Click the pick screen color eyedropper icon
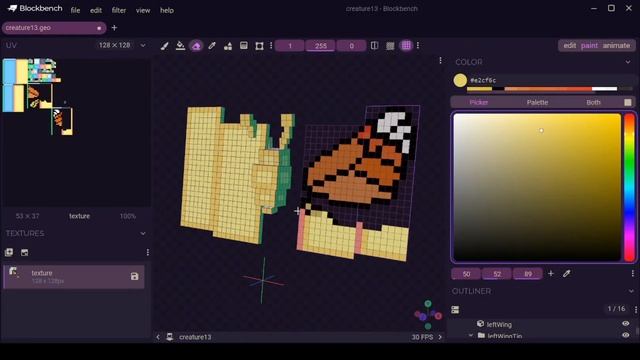The width and height of the screenshot is (640, 360). pos(567,273)
